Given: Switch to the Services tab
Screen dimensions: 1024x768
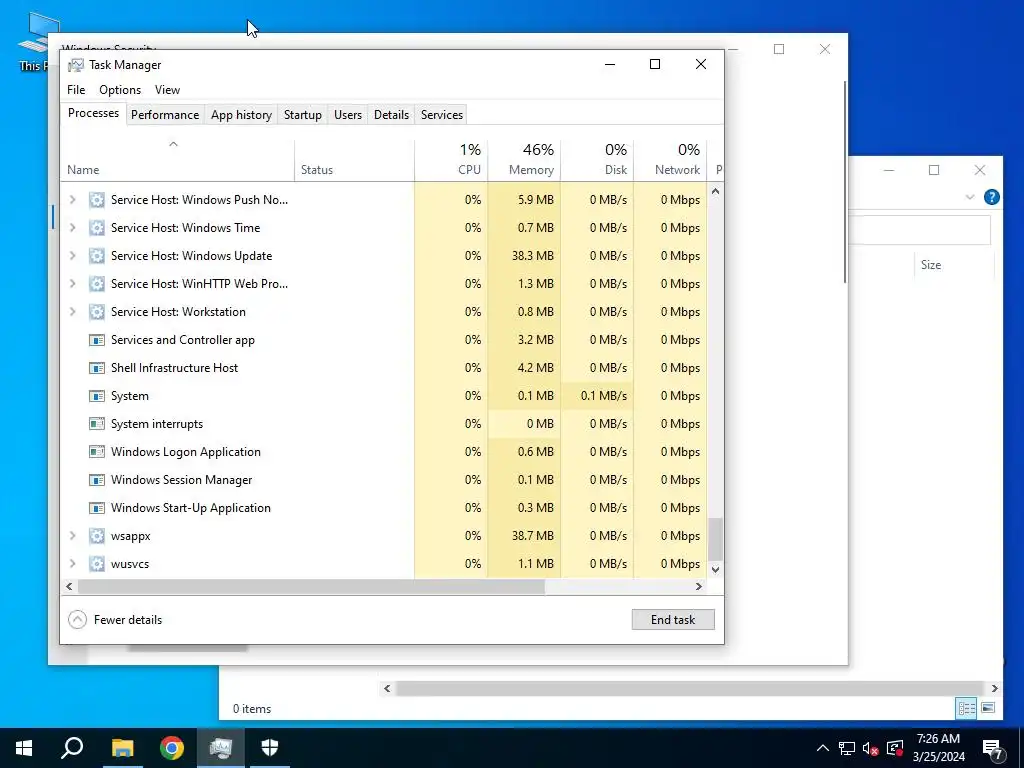Looking at the screenshot, I should click(x=441, y=115).
